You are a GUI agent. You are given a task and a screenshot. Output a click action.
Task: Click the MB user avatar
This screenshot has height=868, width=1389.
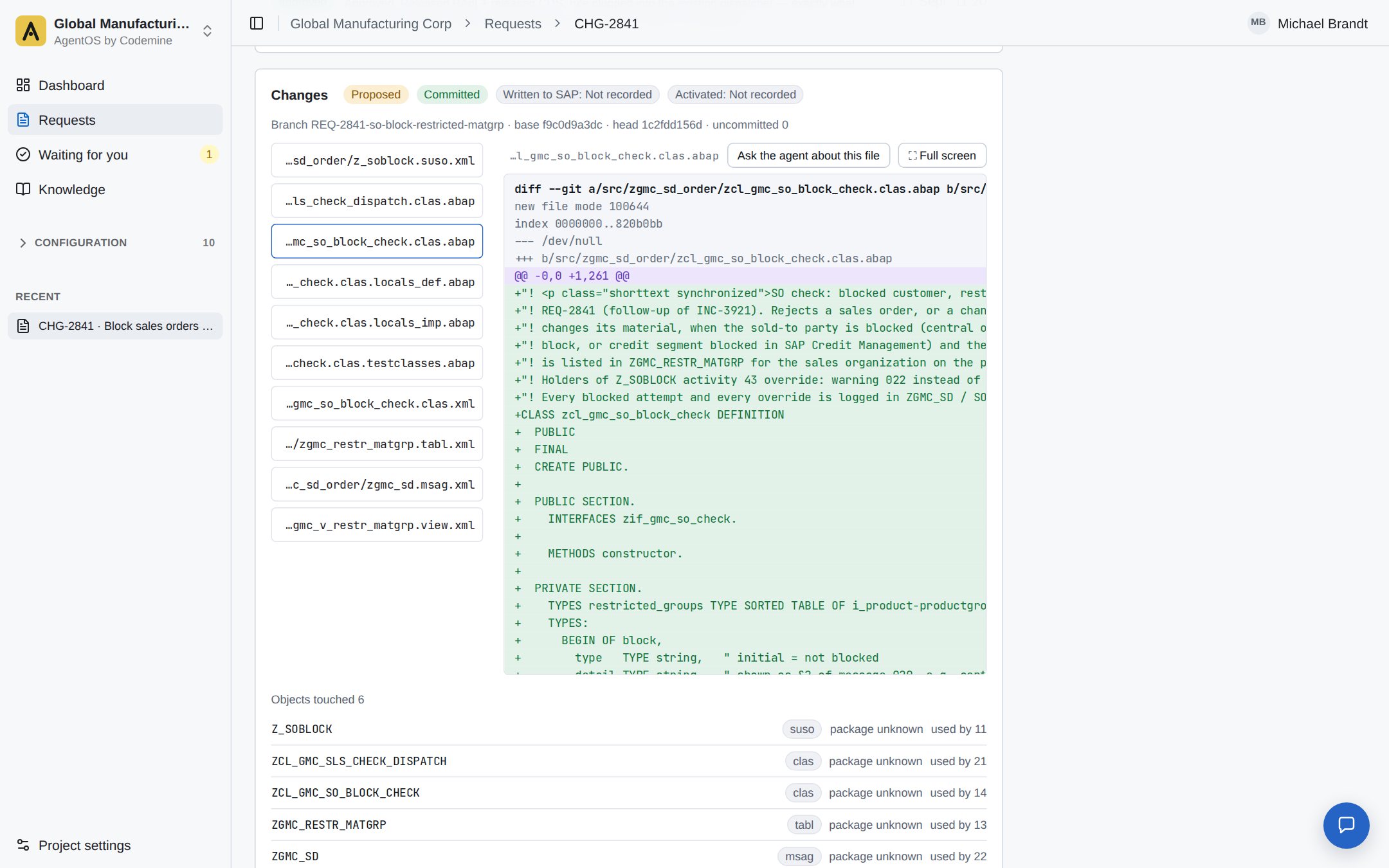pyautogui.click(x=1258, y=23)
